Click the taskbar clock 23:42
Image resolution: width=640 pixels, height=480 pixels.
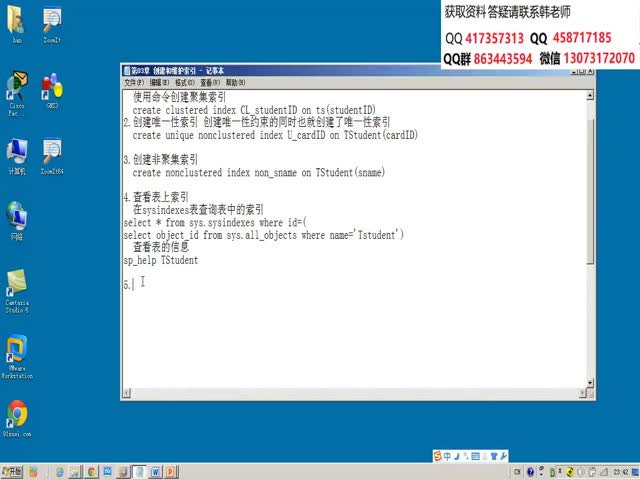pyautogui.click(x=620, y=472)
